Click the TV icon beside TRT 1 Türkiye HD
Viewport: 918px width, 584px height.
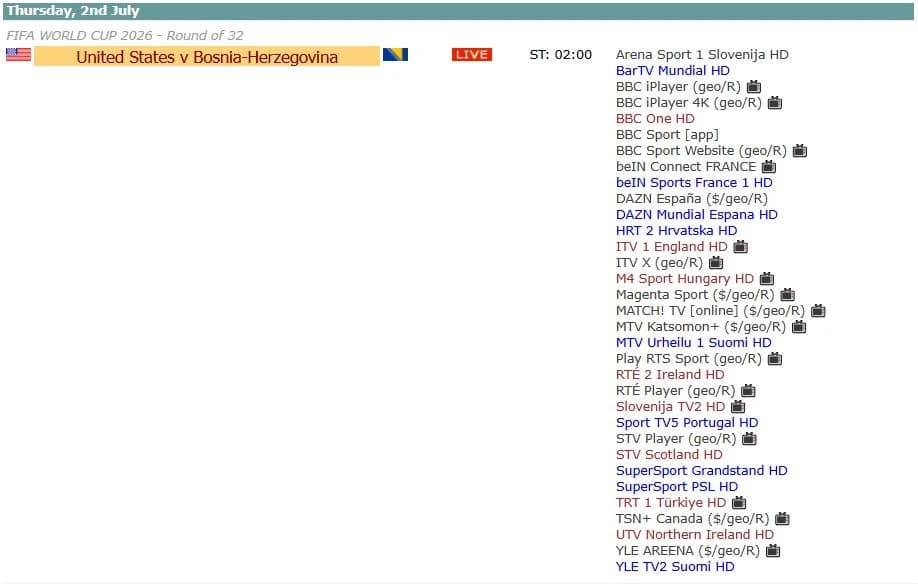tap(739, 503)
